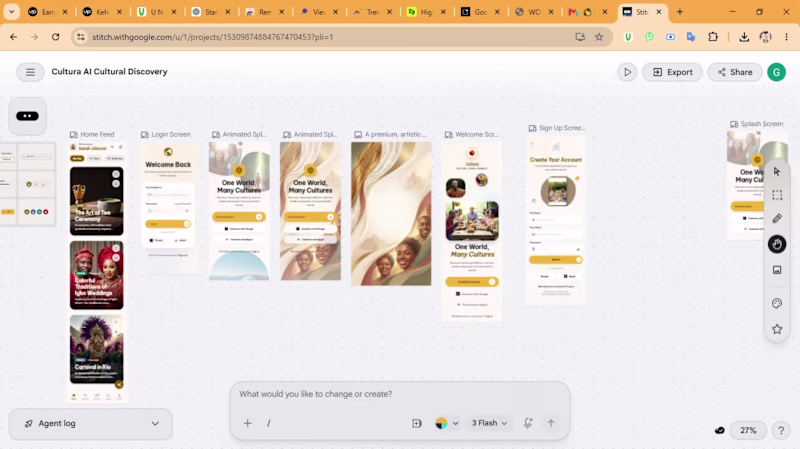Select the A premium, artistic... label
This screenshot has width=800, height=449.
[391, 134]
